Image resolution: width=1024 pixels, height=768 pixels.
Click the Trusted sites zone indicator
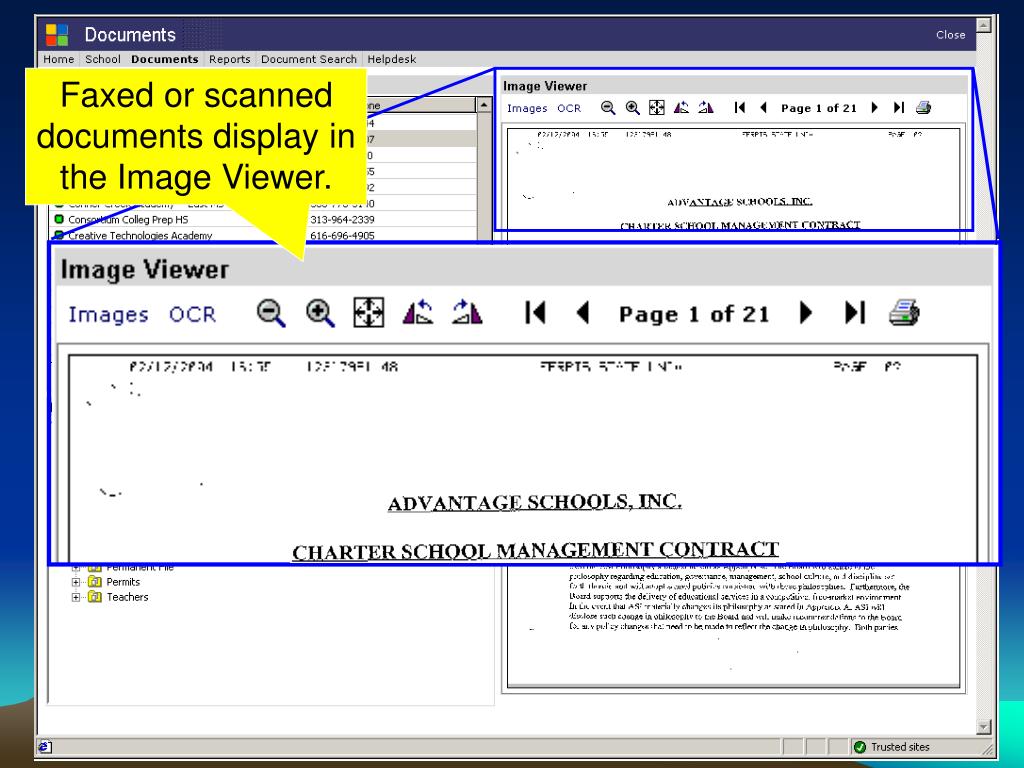[891, 746]
